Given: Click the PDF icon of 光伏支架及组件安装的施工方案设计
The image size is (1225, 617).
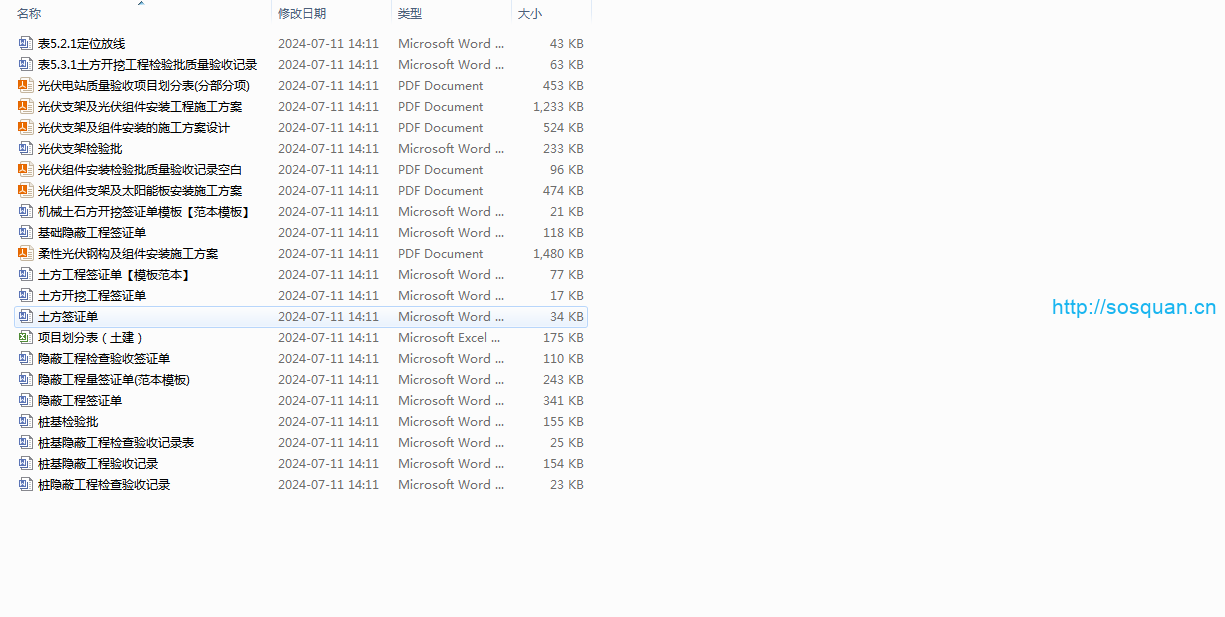Looking at the screenshot, I should click(x=26, y=128).
